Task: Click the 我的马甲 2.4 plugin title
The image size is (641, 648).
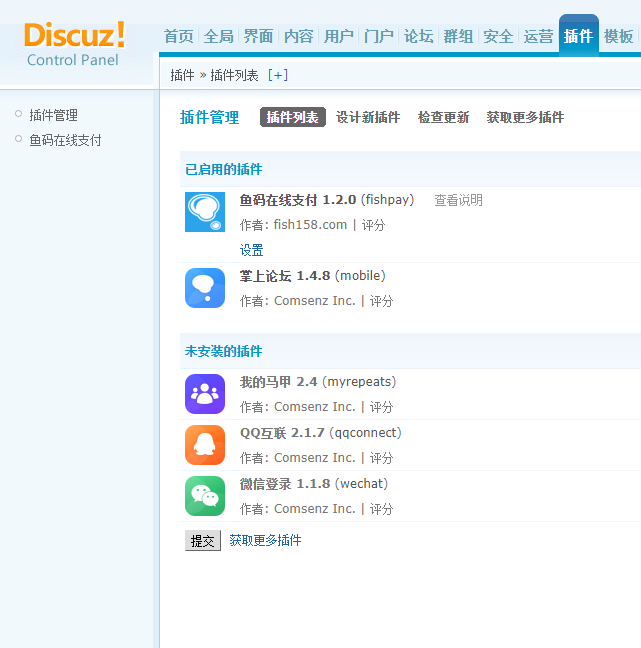Action: pyautogui.click(x=279, y=381)
